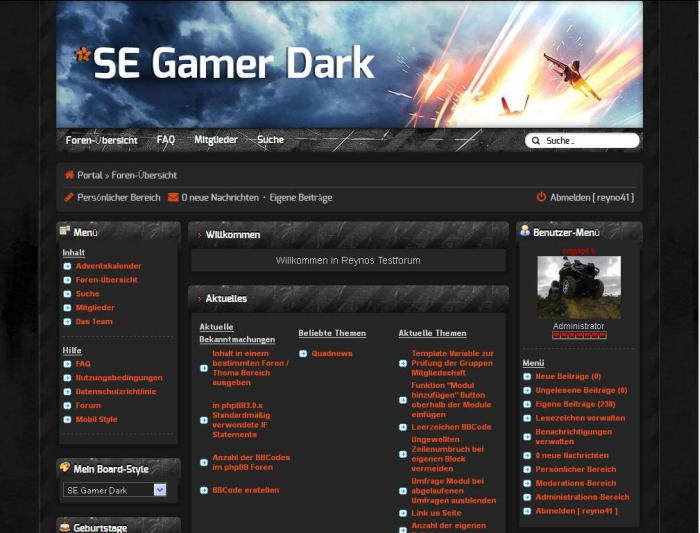Viewport: 700px width, 533px height.
Task: Click the power icon next to Abmelden
Action: pyautogui.click(x=541, y=198)
